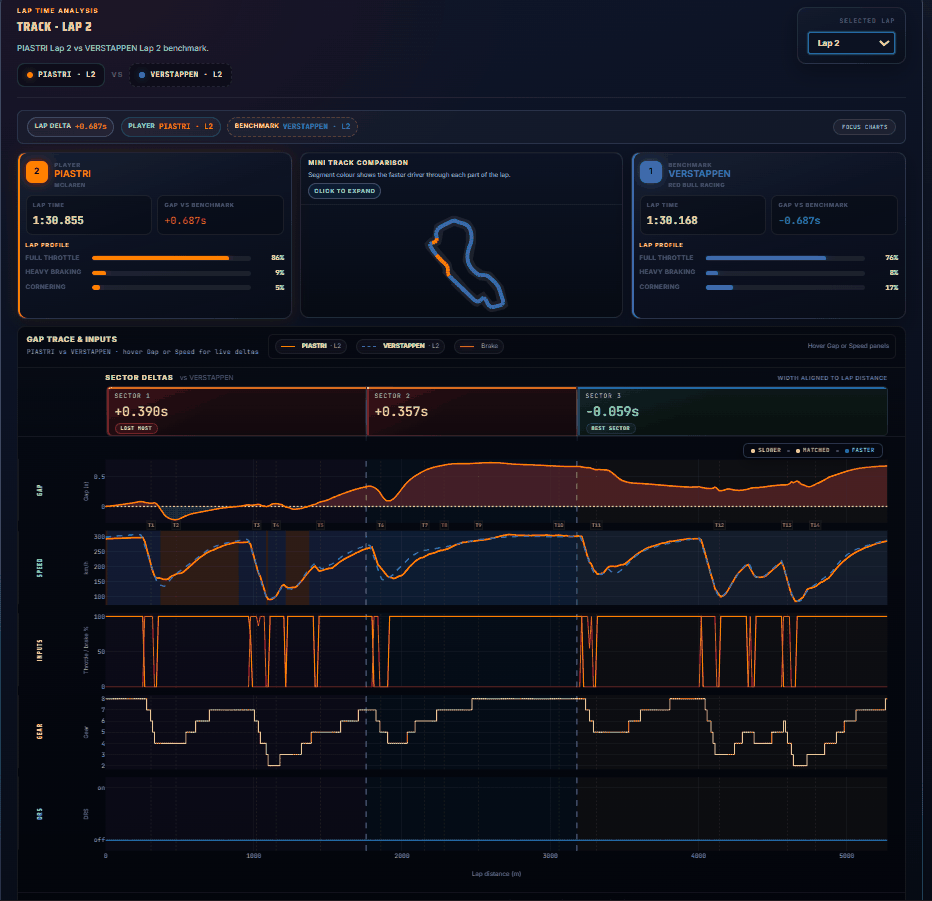Click Piastri's Heavy Braking 9% bar
The width and height of the screenshot is (932, 901).
click(x=171, y=273)
